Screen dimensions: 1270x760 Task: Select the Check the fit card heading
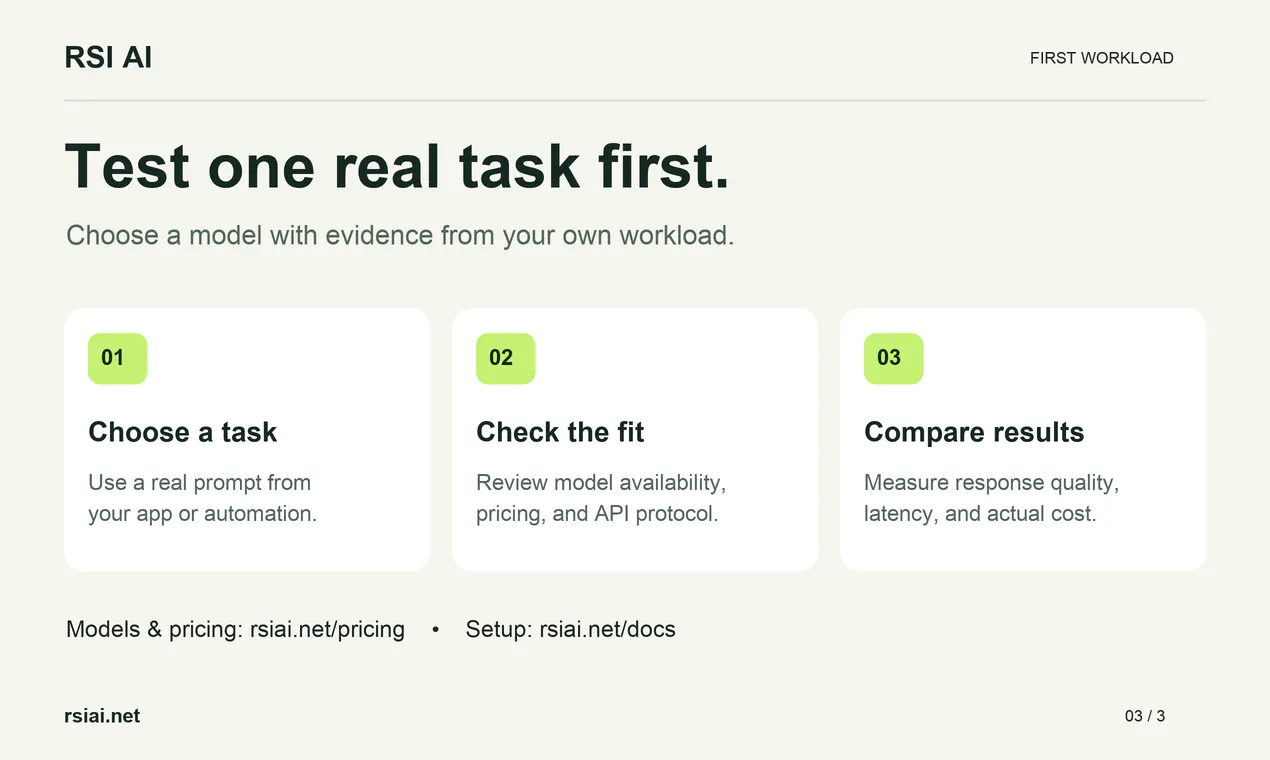point(560,432)
